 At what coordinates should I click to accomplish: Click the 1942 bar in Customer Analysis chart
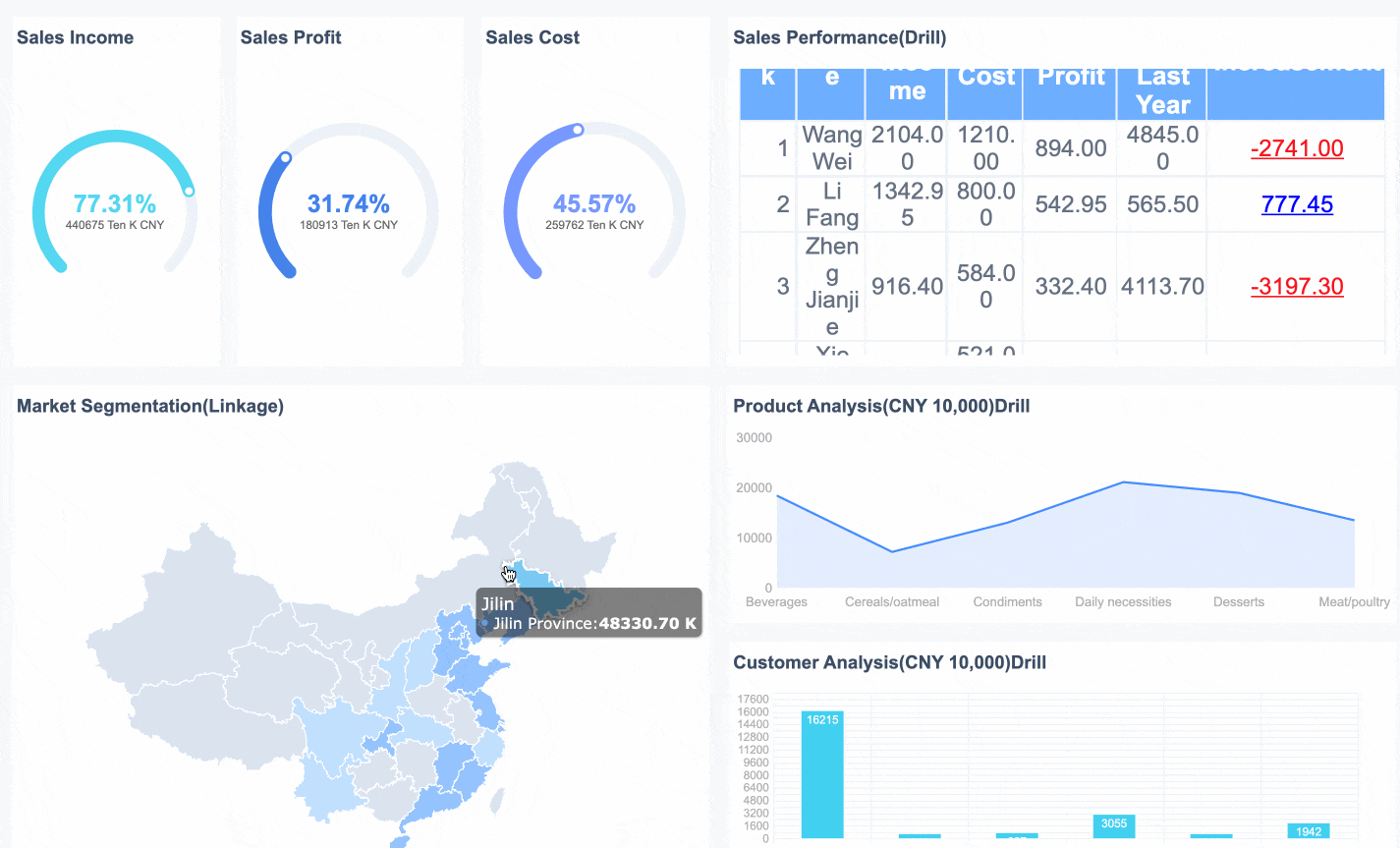[1308, 831]
